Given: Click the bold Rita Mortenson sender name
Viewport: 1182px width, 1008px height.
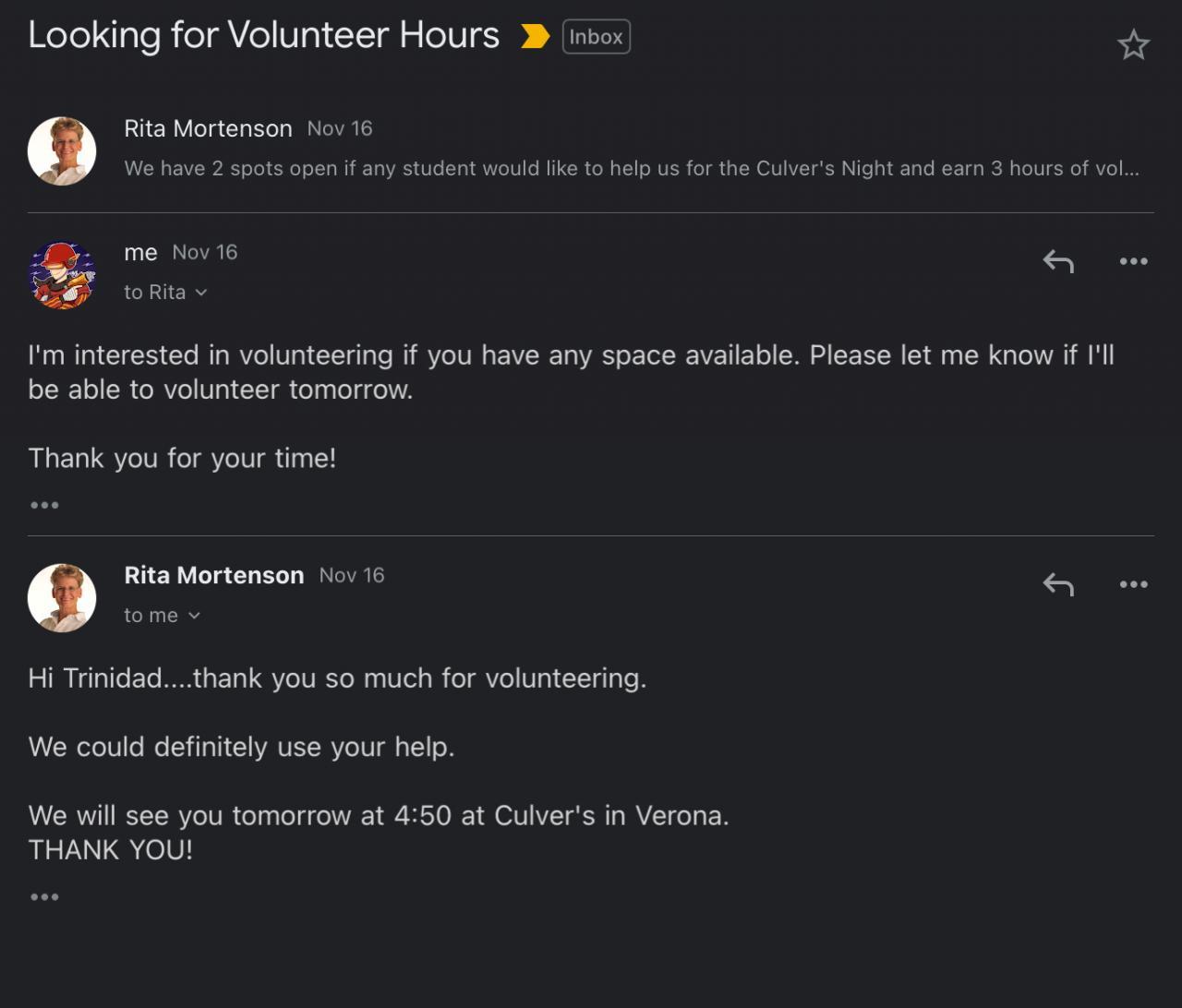Looking at the screenshot, I should [x=214, y=575].
